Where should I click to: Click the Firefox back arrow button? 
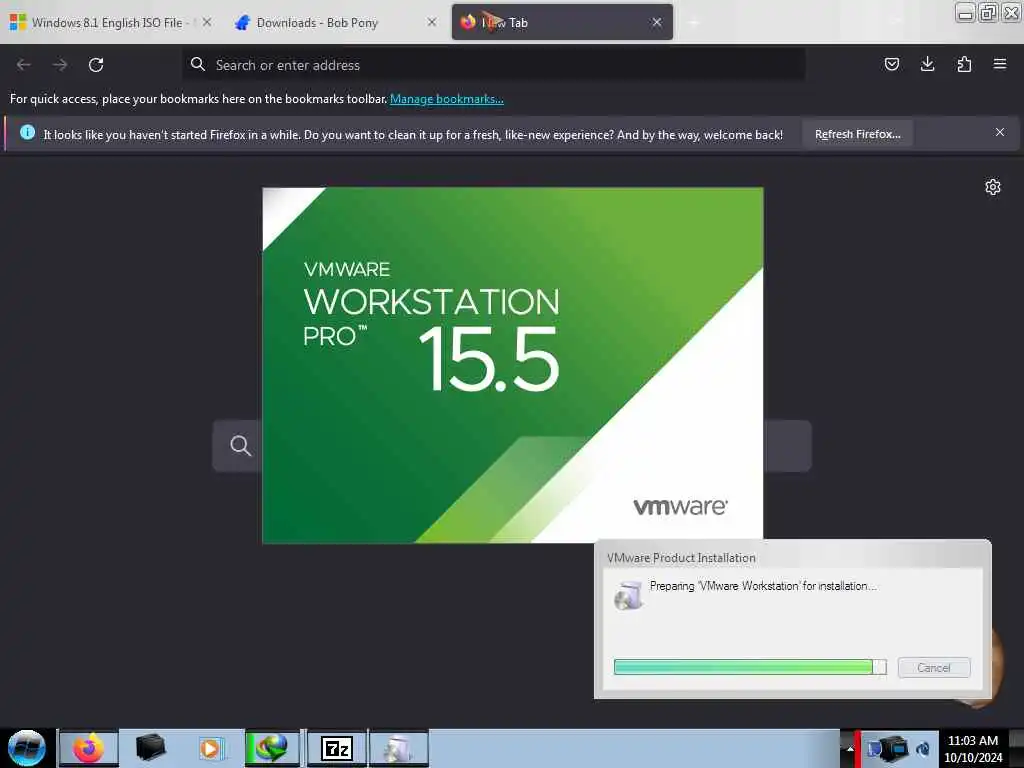[24, 65]
